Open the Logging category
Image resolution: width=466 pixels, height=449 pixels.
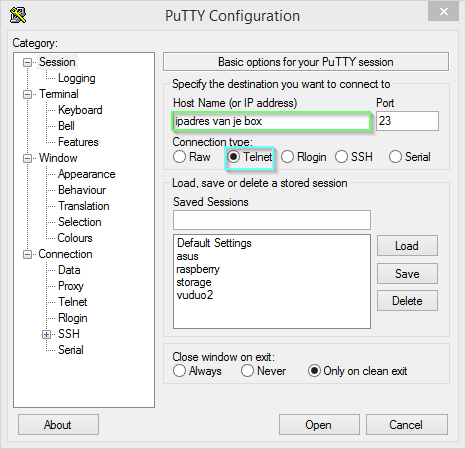(x=77, y=78)
